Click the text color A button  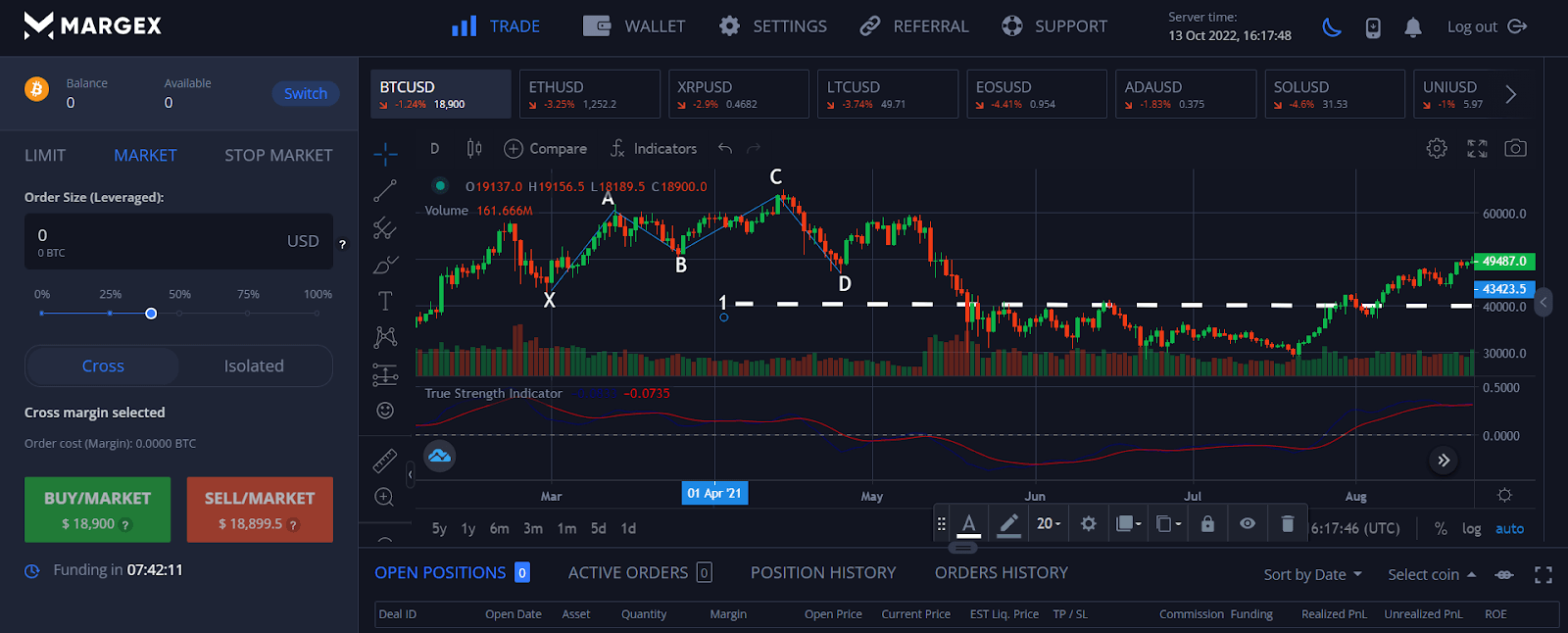tap(968, 524)
